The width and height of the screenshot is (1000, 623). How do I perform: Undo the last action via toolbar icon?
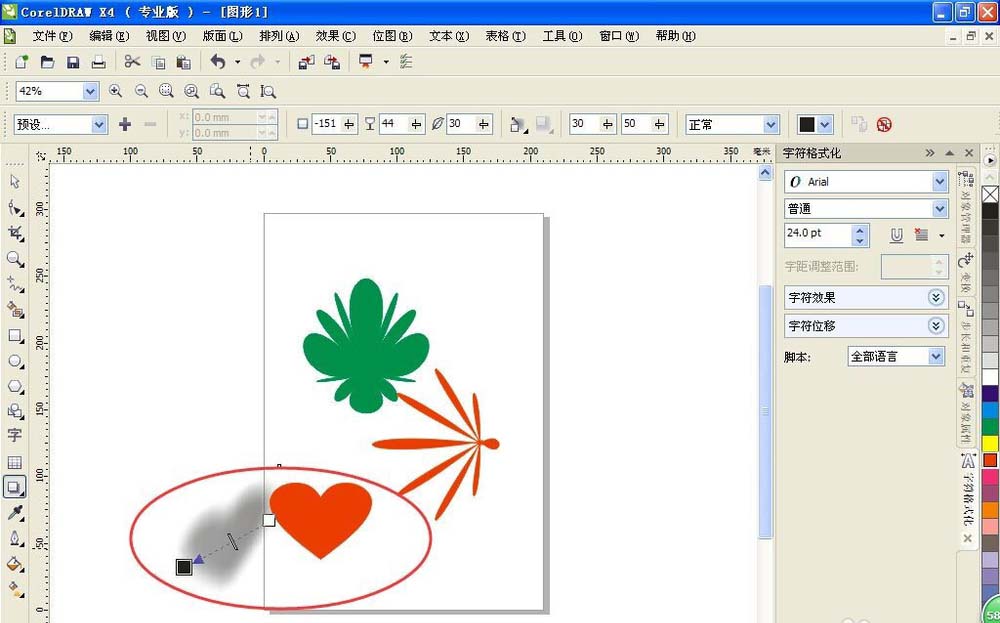(219, 61)
